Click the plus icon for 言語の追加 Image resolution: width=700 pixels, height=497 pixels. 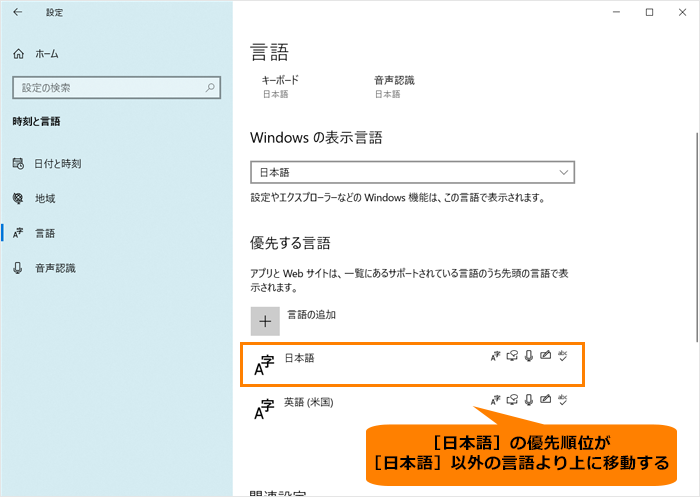pyautogui.click(x=265, y=321)
